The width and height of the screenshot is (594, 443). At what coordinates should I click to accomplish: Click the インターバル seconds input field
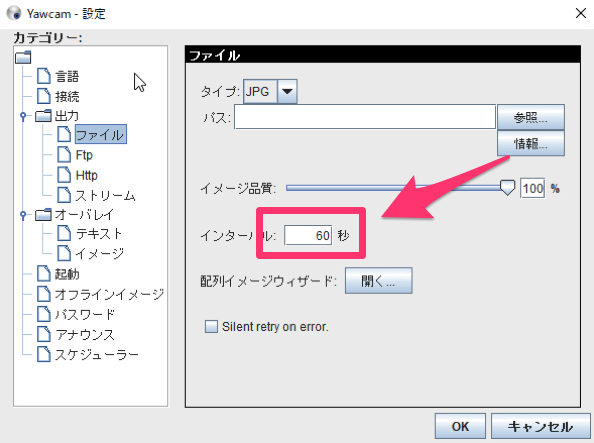(x=308, y=235)
